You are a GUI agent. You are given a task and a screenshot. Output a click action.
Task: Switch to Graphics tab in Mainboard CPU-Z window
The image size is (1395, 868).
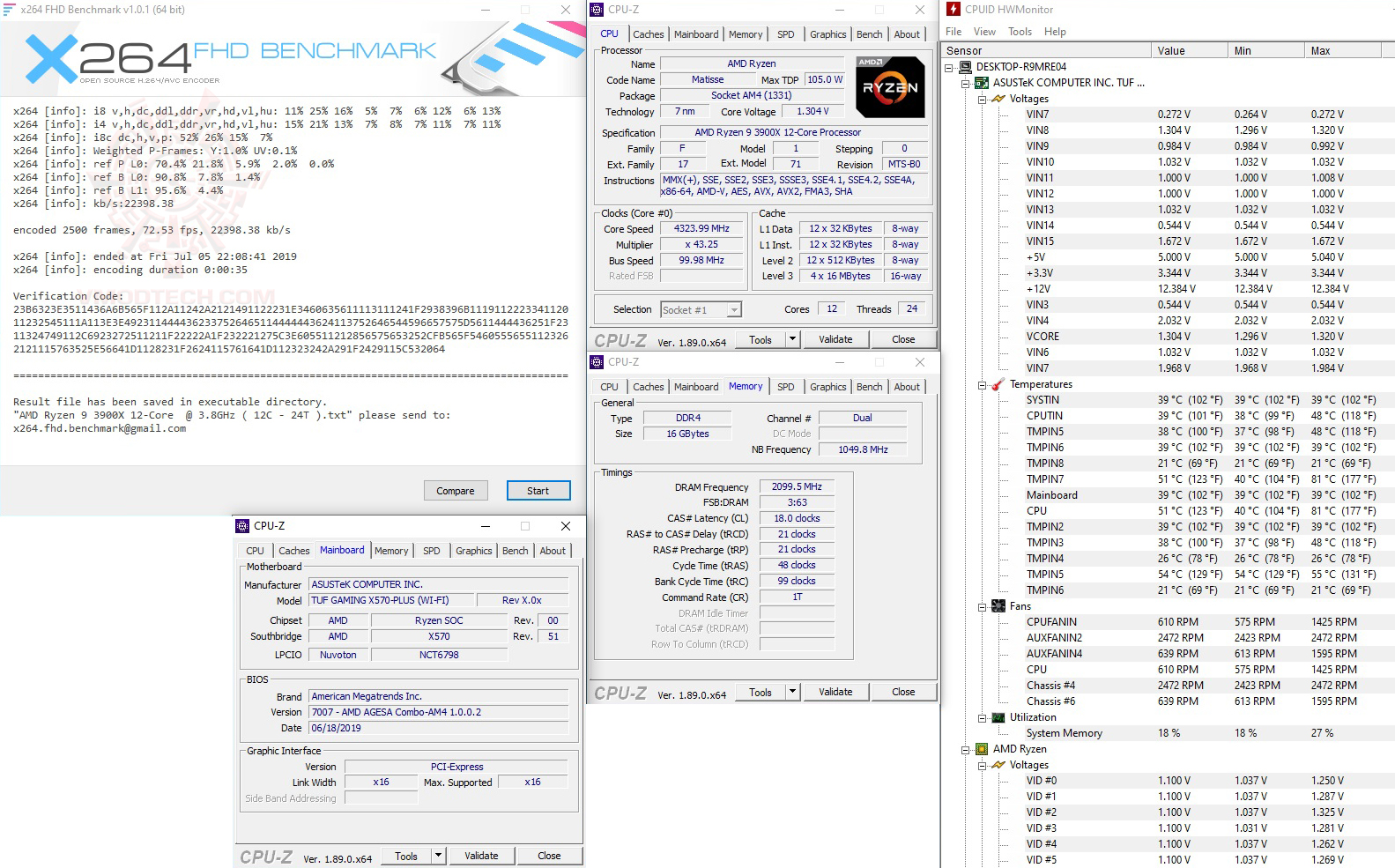pos(474,551)
